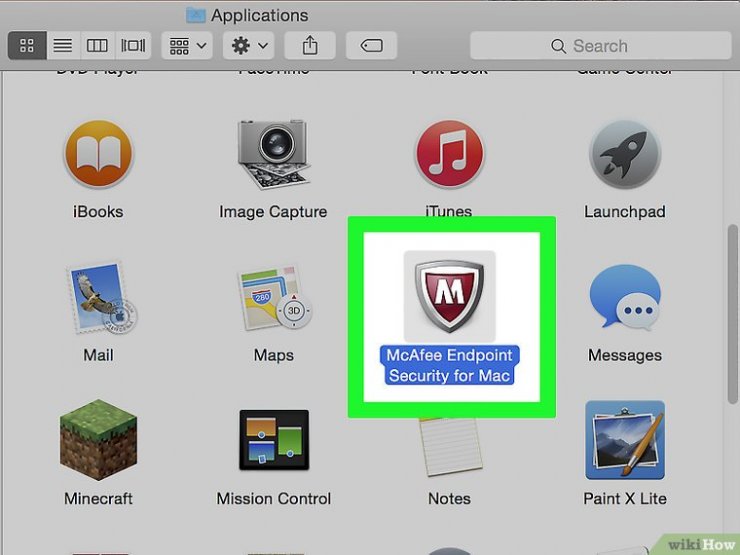The height and width of the screenshot is (555, 740).
Task: Click the Maps app icon
Action: pyautogui.click(x=274, y=298)
